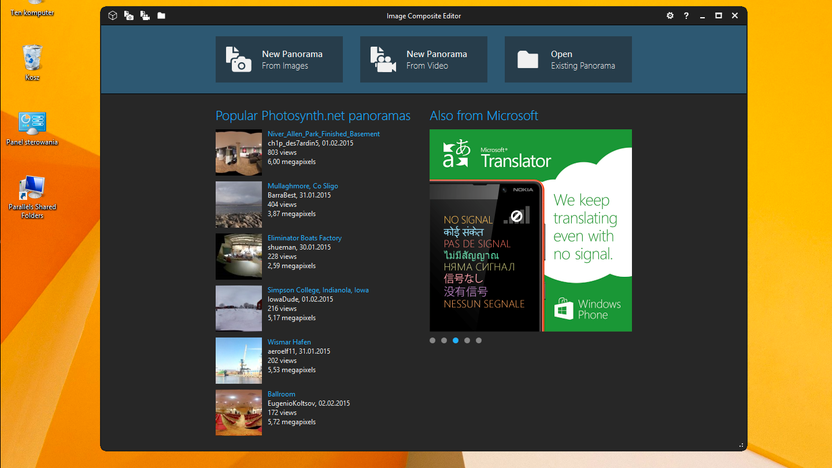The image size is (832, 468).
Task: Click Wismar Hafen harbor thumbnail
Action: [x=239, y=360]
